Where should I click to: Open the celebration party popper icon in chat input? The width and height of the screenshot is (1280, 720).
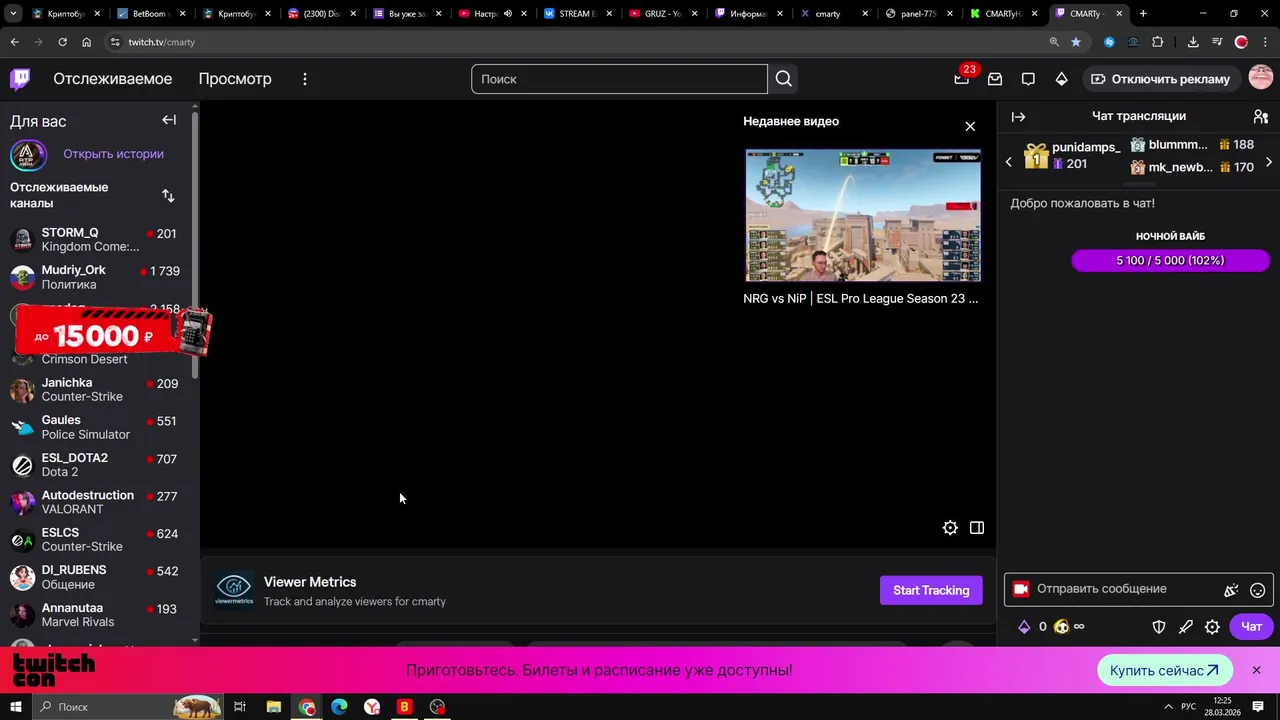tap(1231, 590)
